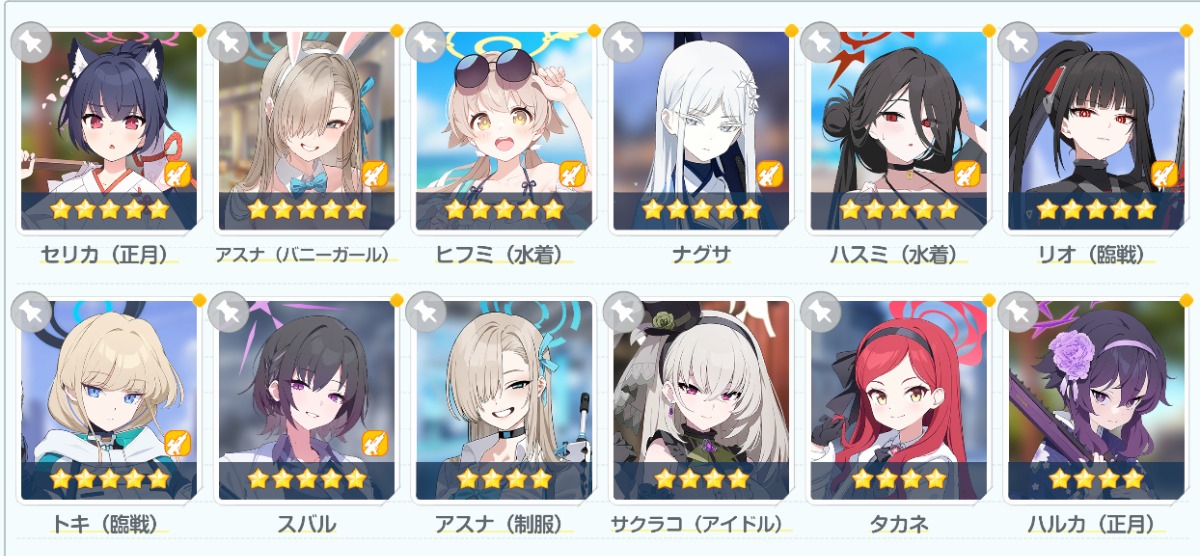Image resolution: width=1200 pixels, height=556 pixels.
Task: Click the star rating on スバル
Action: [306, 478]
